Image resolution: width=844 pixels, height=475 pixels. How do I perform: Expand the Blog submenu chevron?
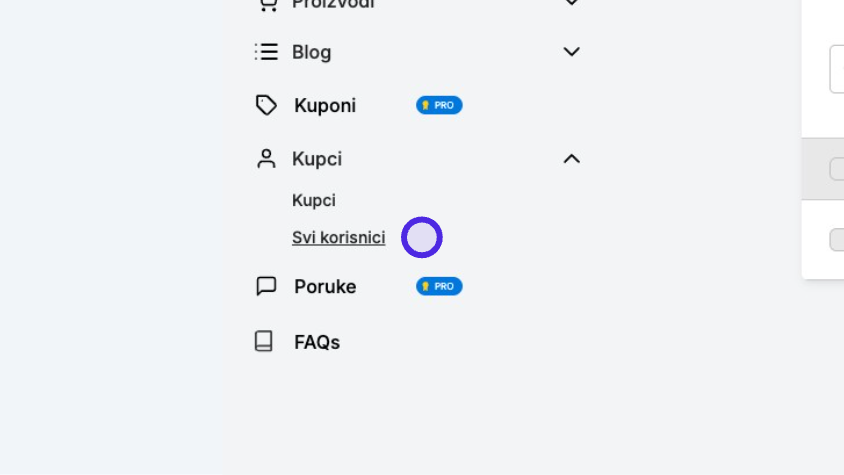pos(572,52)
